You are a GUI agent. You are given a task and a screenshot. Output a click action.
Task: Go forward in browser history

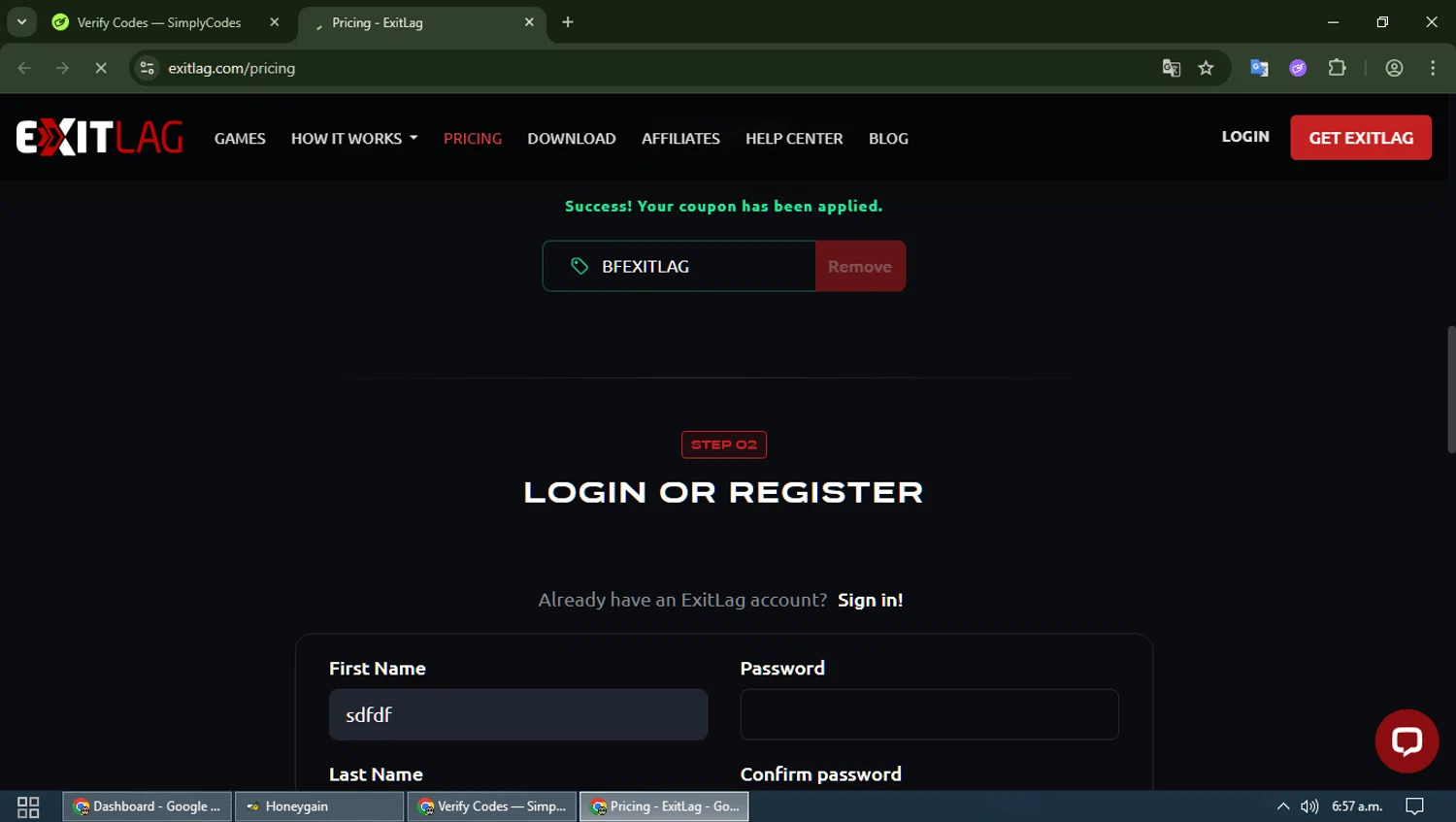click(62, 68)
